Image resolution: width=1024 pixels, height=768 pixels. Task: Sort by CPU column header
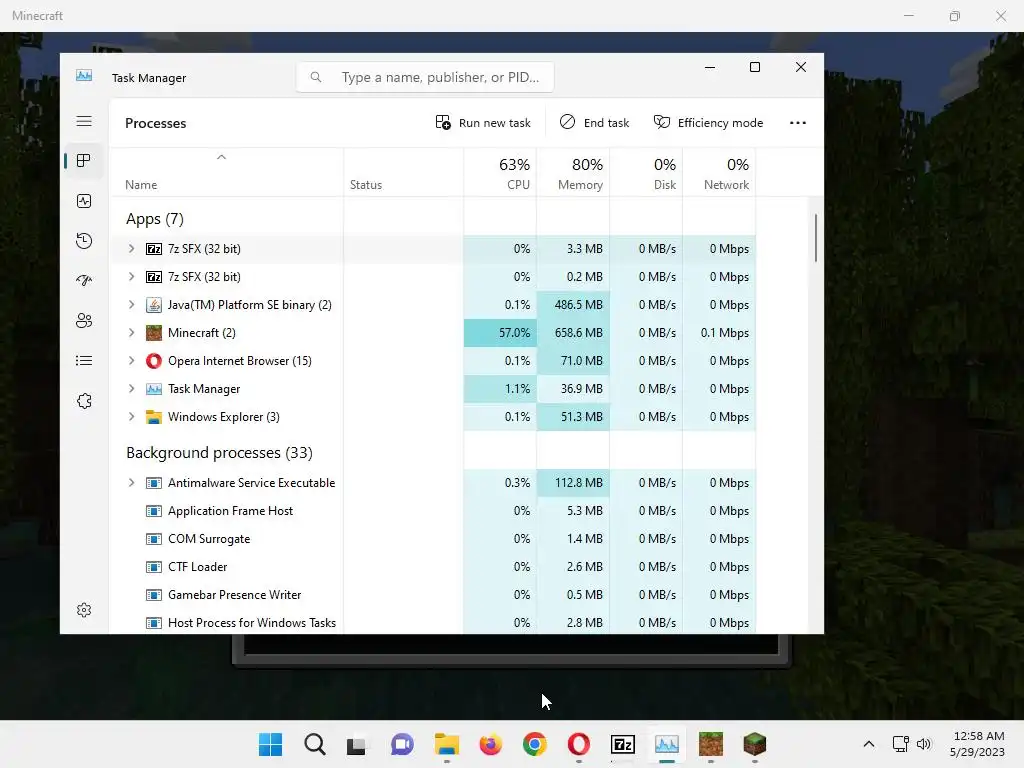point(500,172)
